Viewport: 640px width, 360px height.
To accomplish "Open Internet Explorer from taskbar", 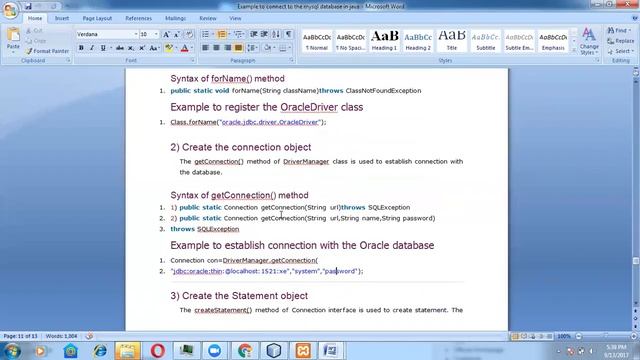I will [100, 351].
